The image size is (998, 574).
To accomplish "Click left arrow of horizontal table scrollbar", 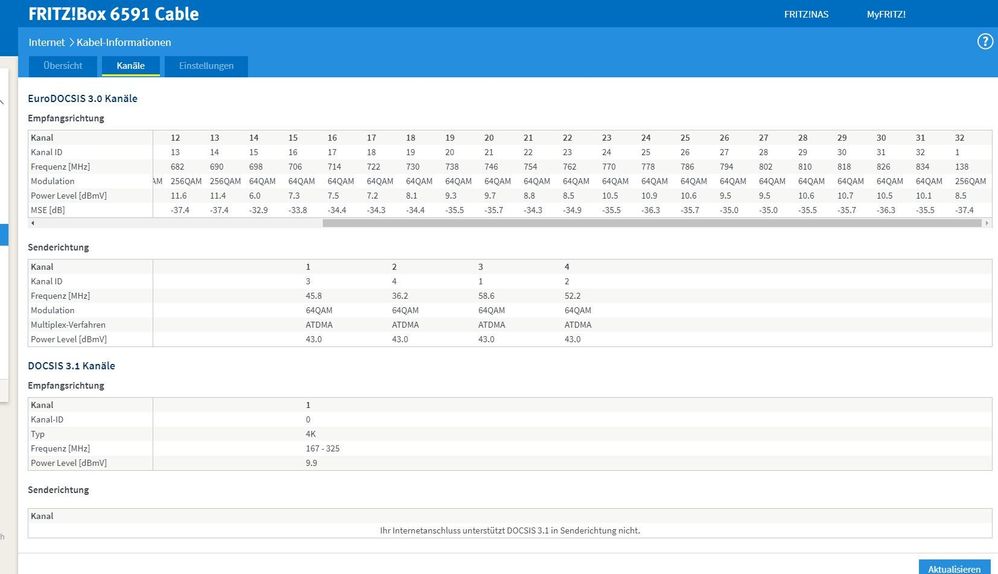I will (x=32, y=223).
